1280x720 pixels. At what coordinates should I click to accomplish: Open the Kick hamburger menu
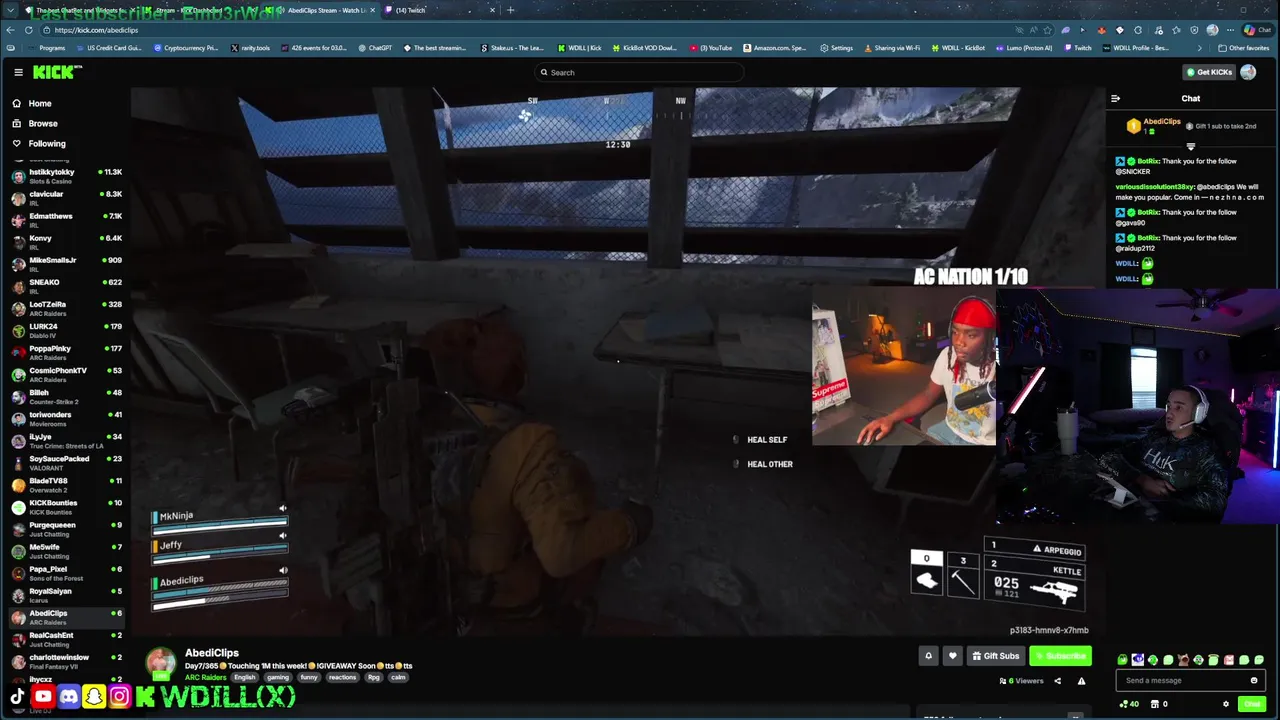point(18,72)
